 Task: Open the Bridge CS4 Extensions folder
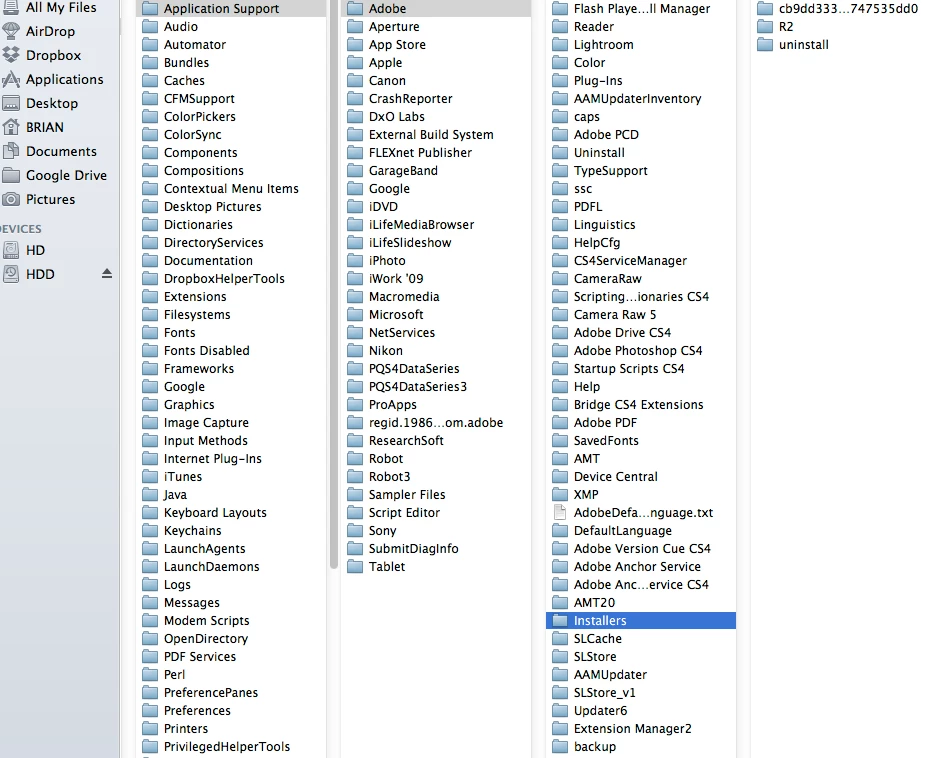pos(641,405)
